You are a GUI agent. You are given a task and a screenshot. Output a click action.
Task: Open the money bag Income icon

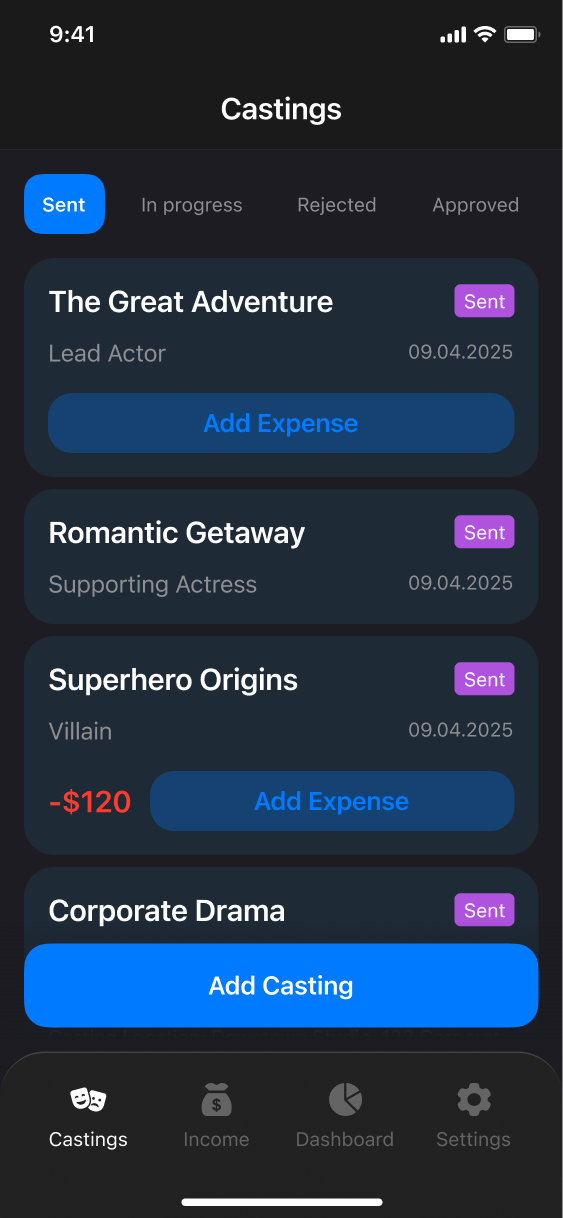pos(216,1100)
